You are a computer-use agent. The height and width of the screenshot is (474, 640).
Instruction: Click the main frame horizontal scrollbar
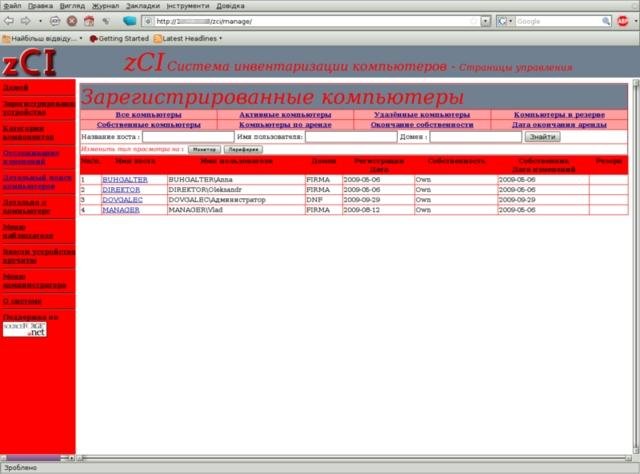click(355, 458)
